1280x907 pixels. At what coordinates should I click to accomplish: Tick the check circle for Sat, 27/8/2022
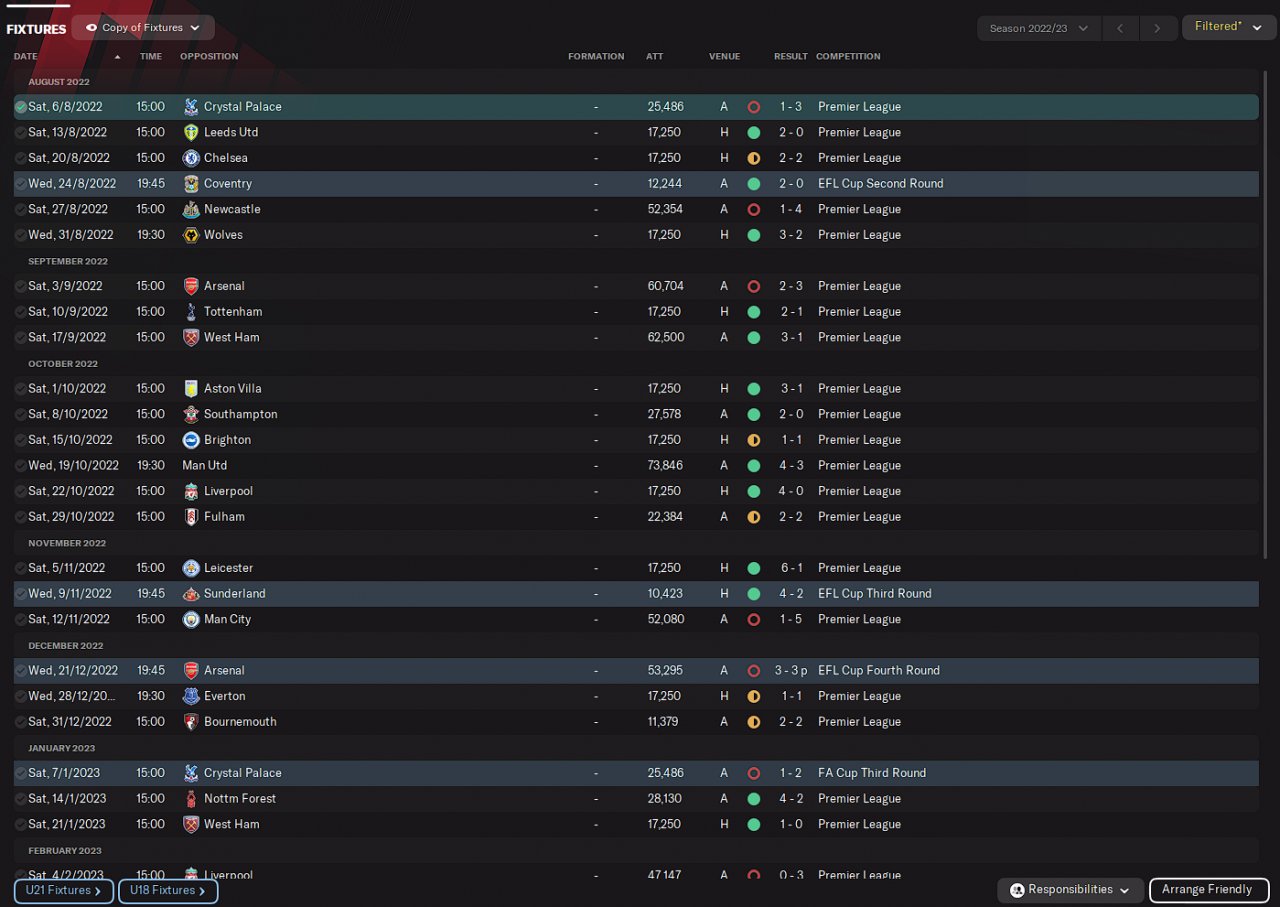[x=21, y=209]
